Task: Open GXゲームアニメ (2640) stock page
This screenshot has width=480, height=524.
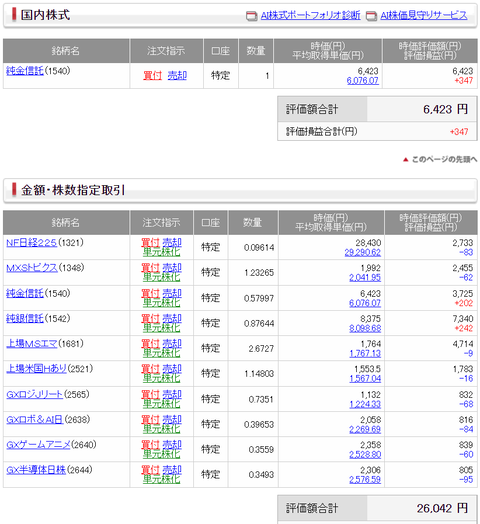Action: coord(38,444)
